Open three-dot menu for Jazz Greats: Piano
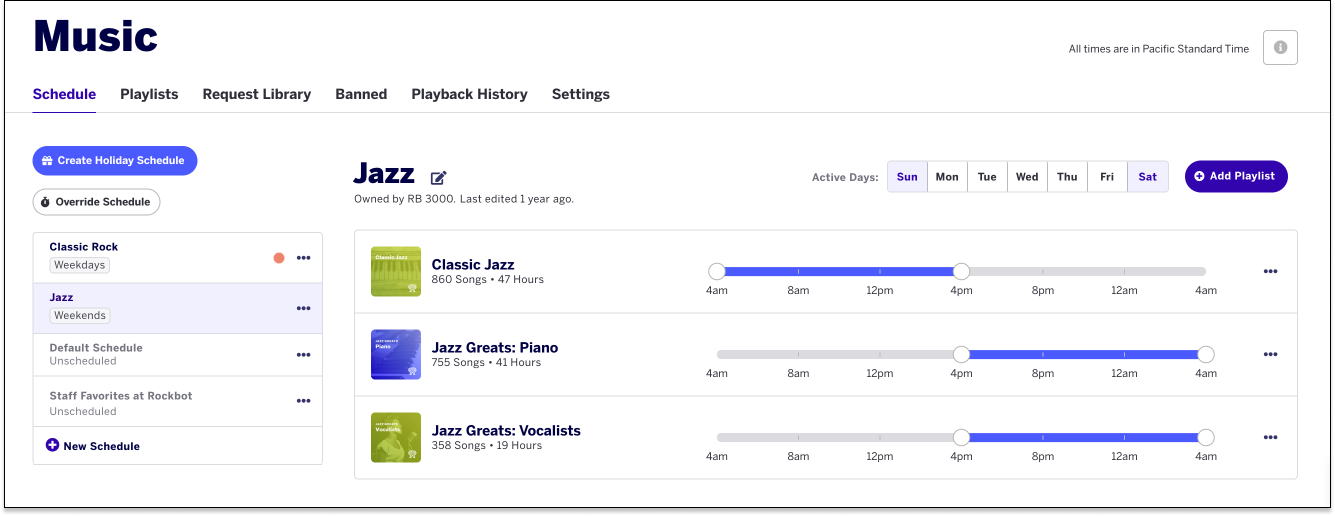Viewport: 1335px width, 516px height. click(x=1270, y=354)
